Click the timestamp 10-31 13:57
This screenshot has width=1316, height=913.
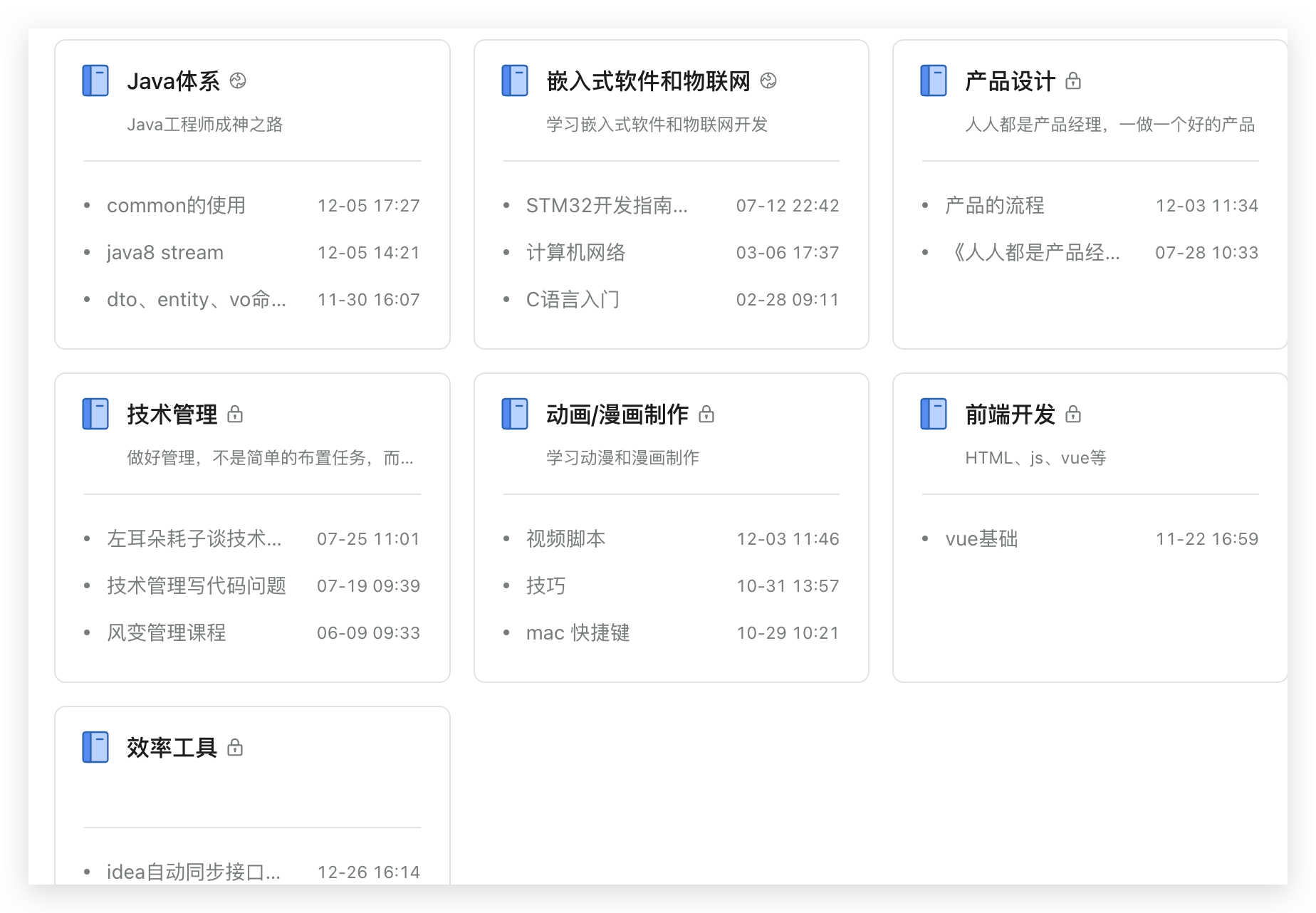tap(788, 586)
